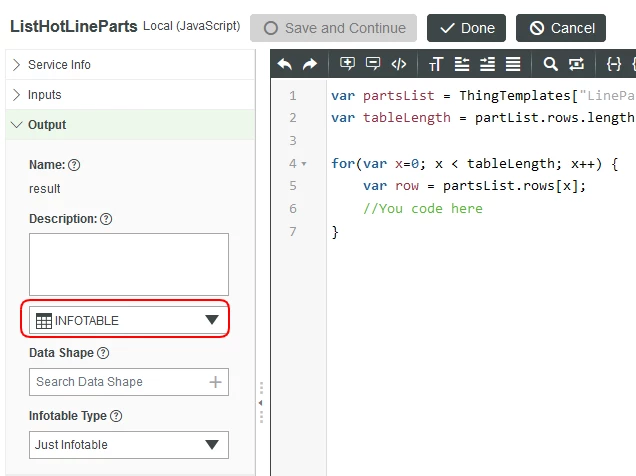Image resolution: width=636 pixels, height=476 pixels.
Task: Click the comment-with-plus toolbar icon
Action: (x=347, y=64)
